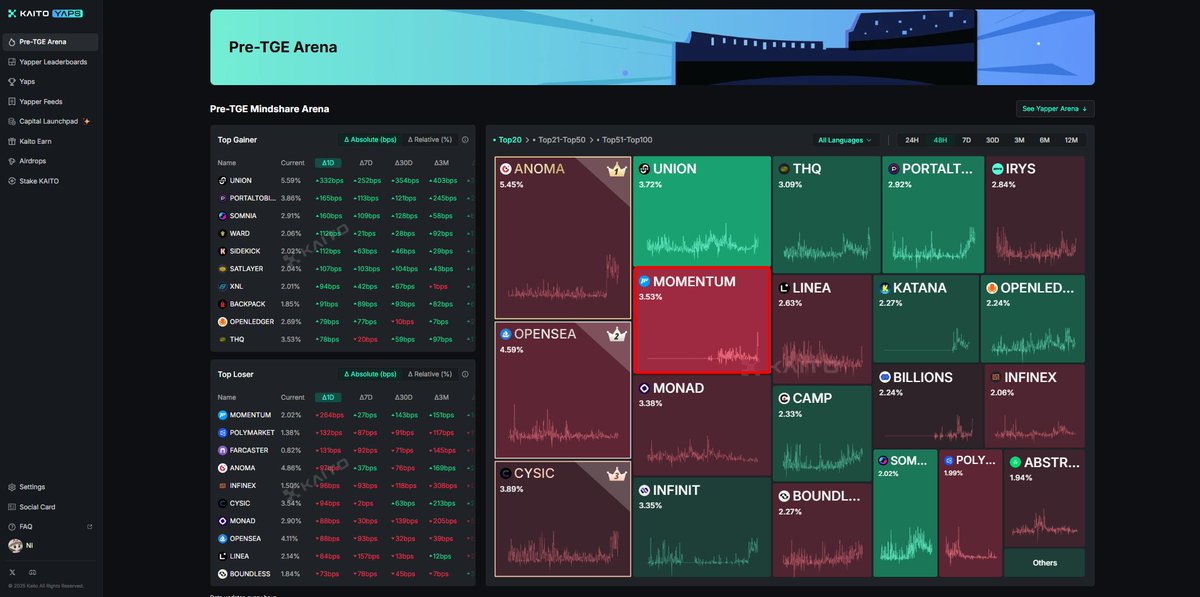Set treemap time range to 7D
The height and width of the screenshot is (597, 1200).
point(966,140)
